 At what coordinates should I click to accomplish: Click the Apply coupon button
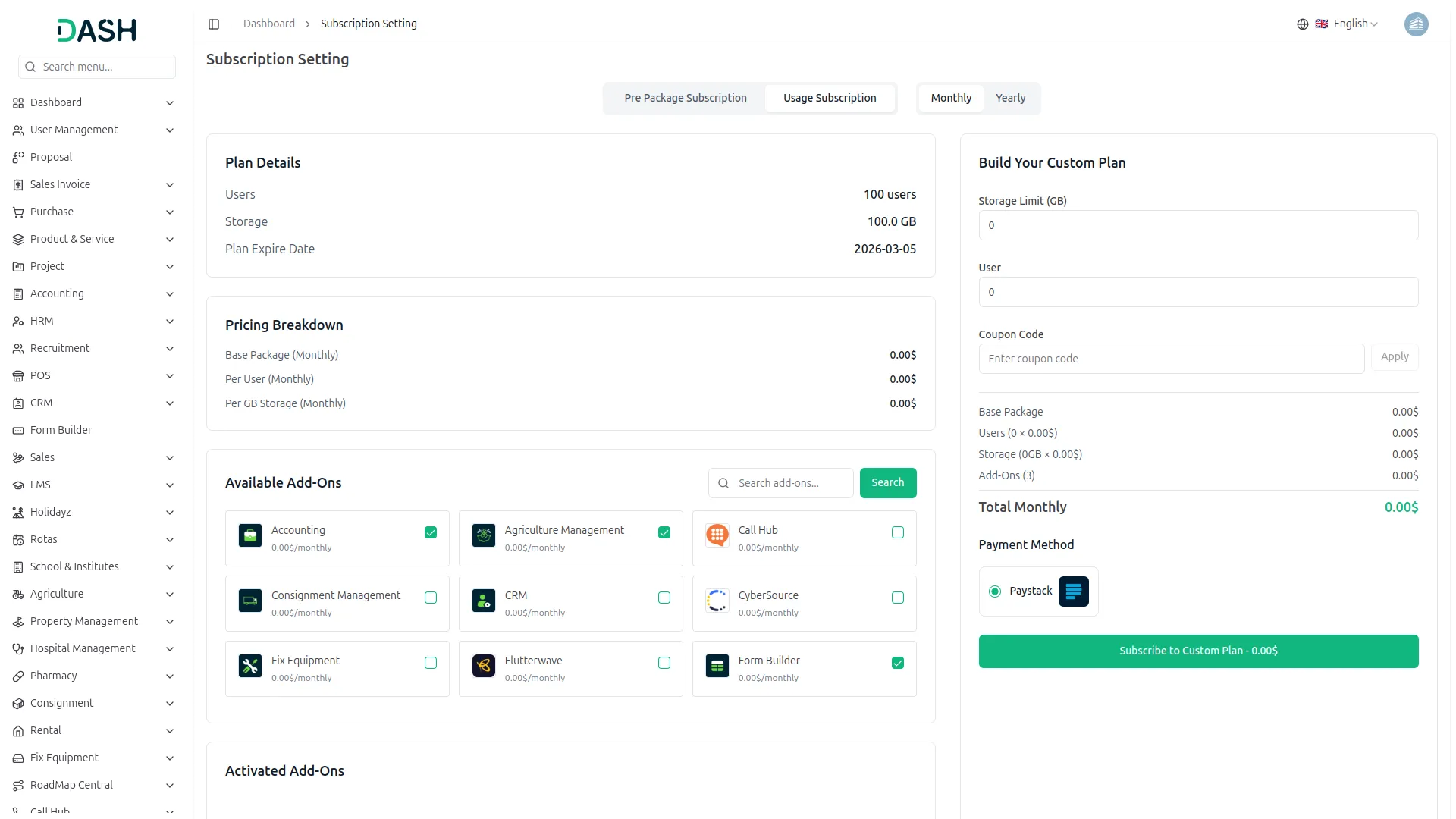pyautogui.click(x=1395, y=357)
